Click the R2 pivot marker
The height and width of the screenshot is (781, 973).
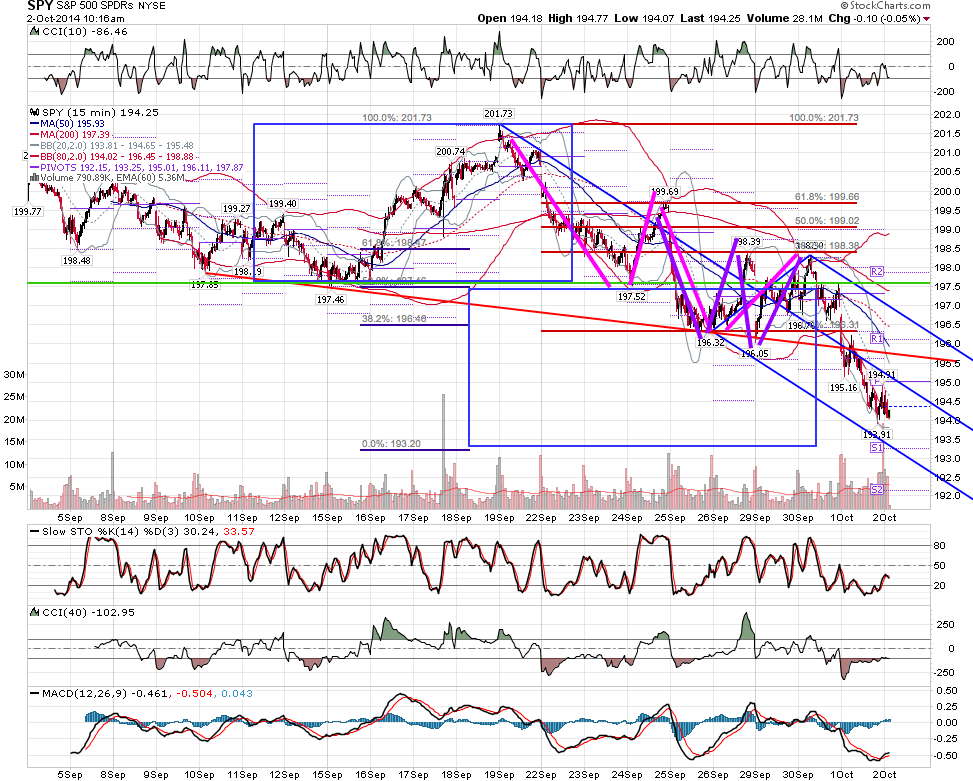(x=876, y=272)
